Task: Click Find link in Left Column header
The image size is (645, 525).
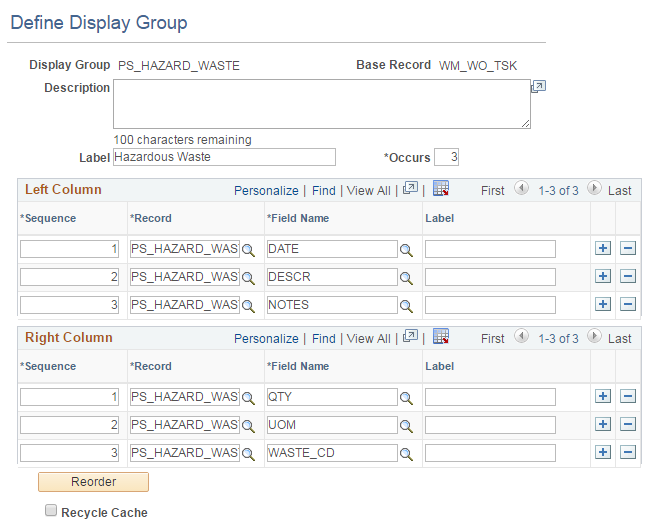Action: point(323,190)
